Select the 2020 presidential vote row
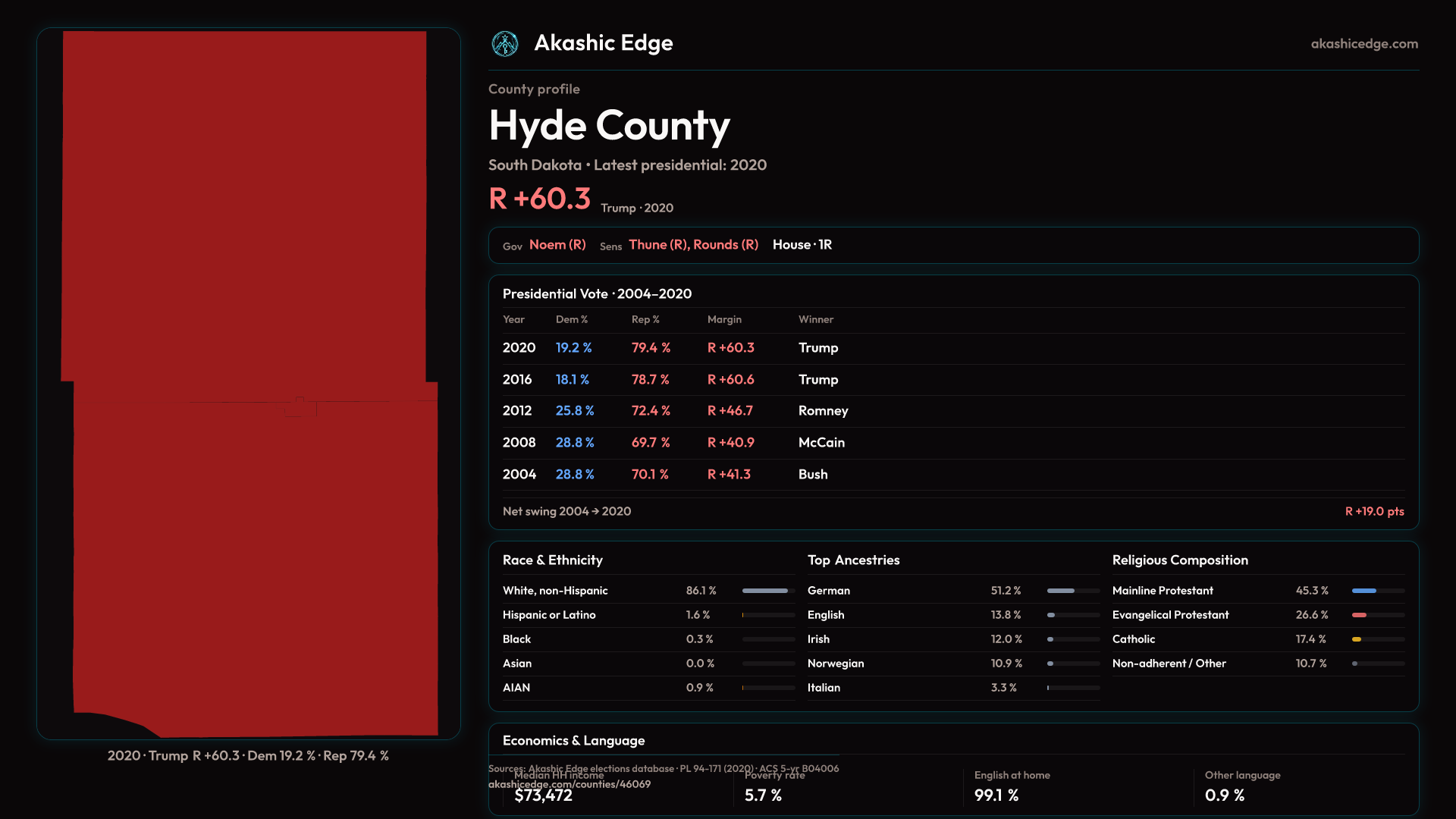 click(519, 347)
